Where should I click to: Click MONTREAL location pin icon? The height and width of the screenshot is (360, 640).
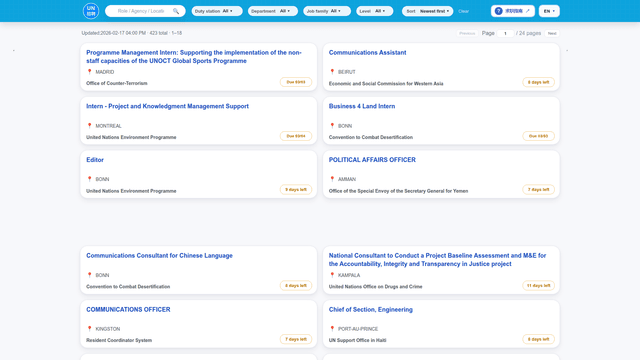click(x=89, y=126)
